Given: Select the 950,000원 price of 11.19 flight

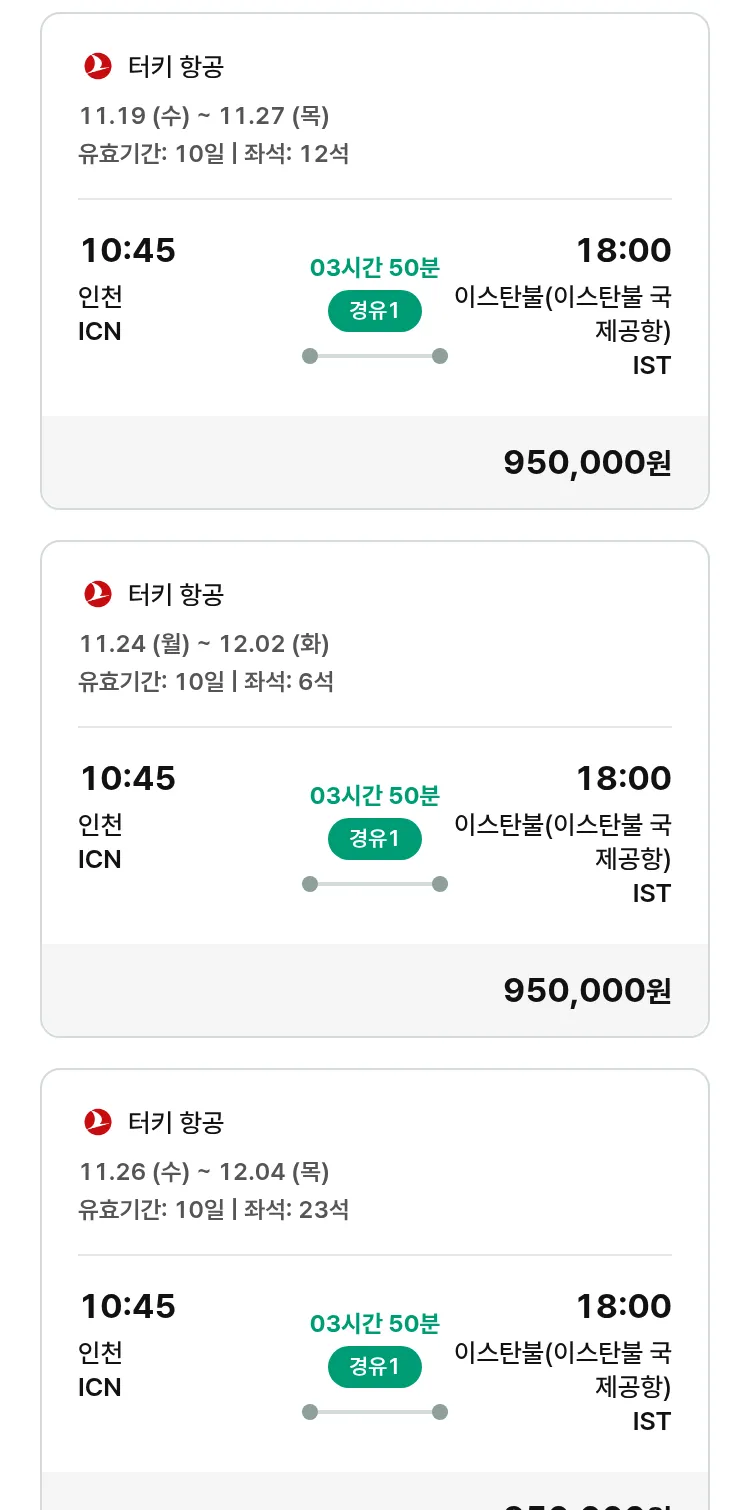Looking at the screenshot, I should click(587, 462).
